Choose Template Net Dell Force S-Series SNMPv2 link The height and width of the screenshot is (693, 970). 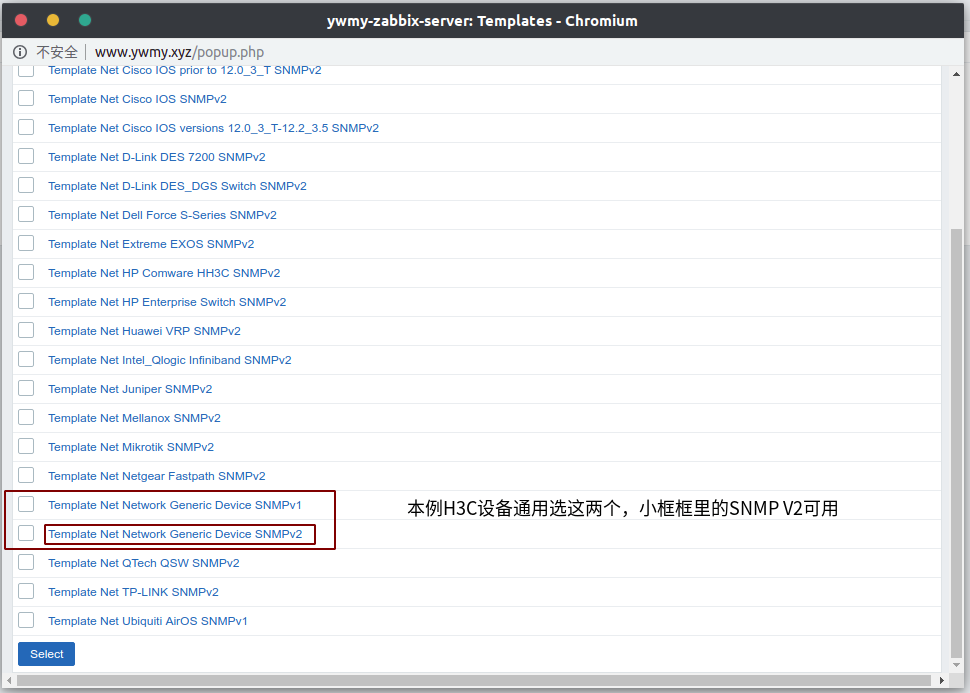coord(162,215)
